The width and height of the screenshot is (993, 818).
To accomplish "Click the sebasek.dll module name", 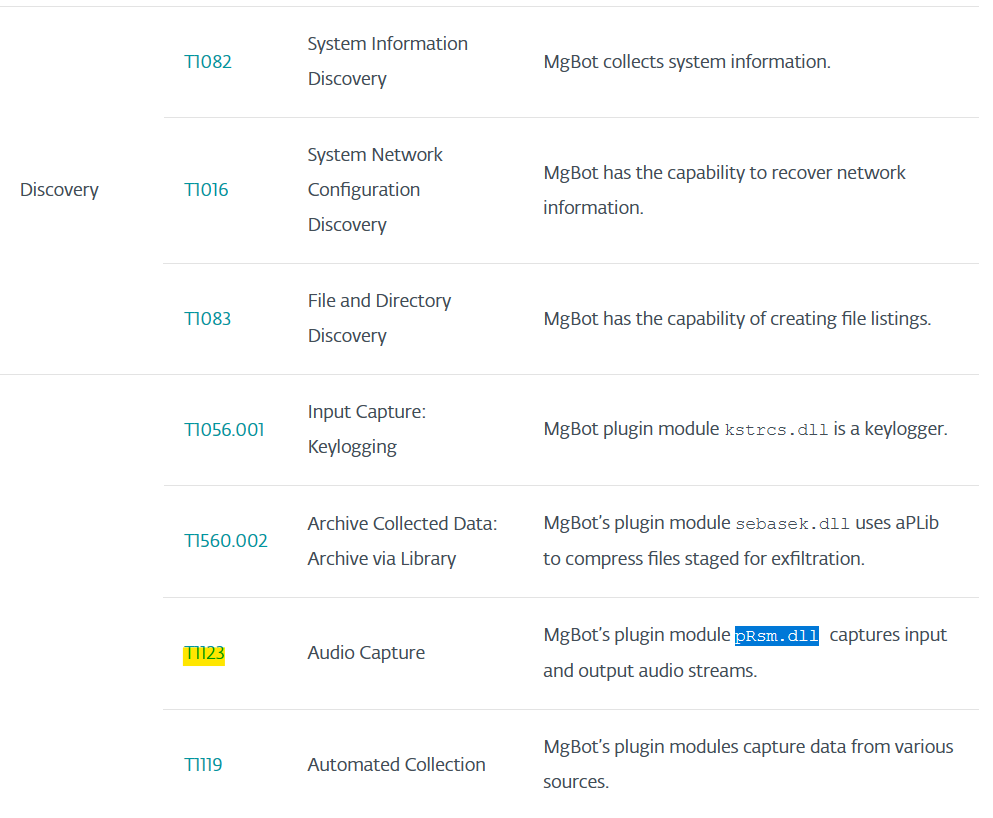I will tap(792, 524).
